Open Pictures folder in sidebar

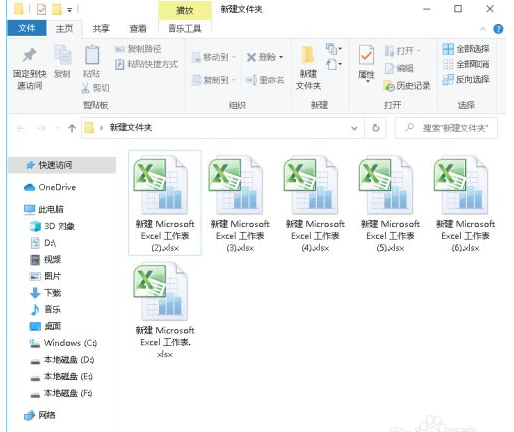(45, 276)
